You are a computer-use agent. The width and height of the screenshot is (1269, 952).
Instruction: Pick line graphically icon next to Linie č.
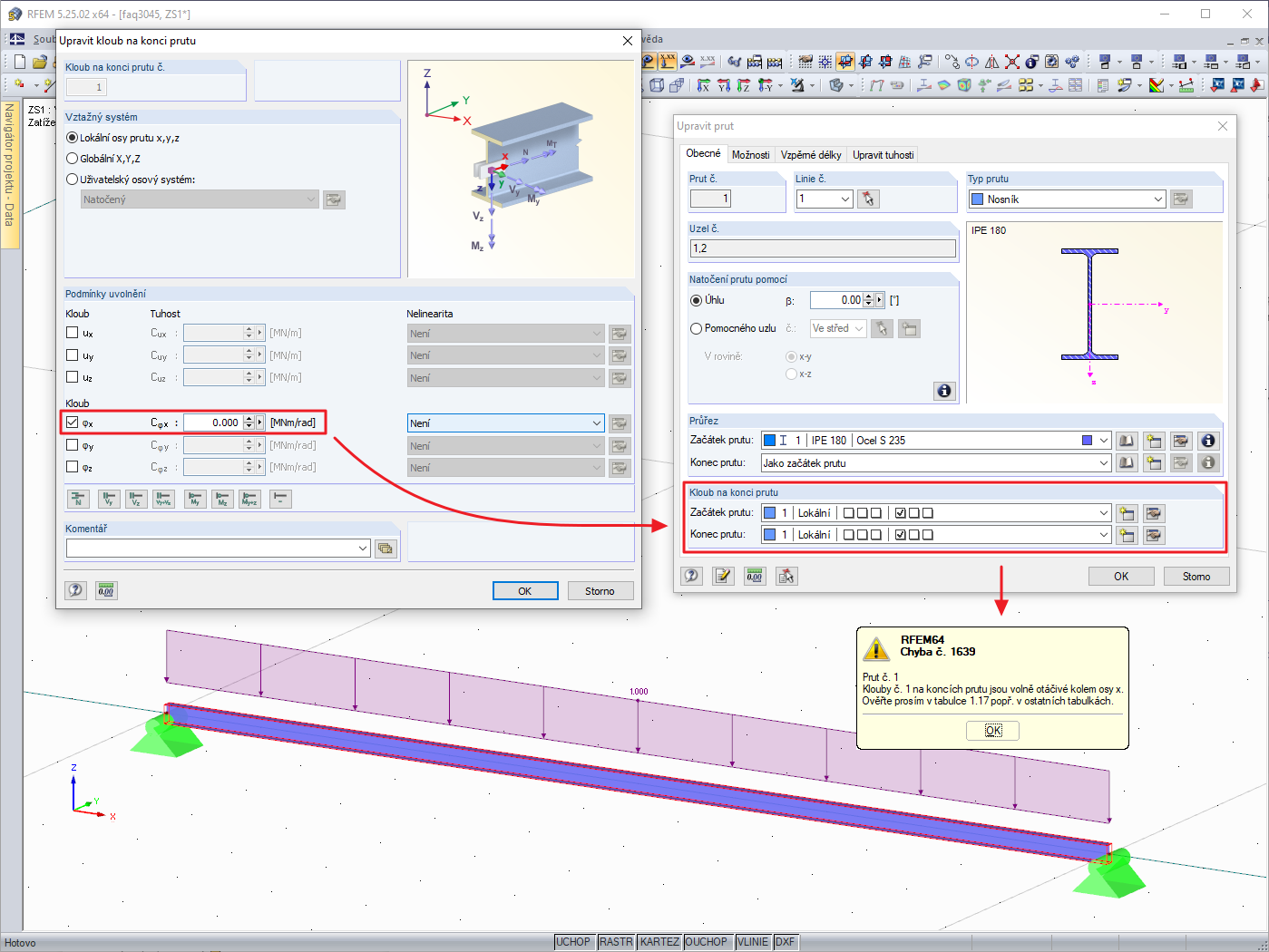(x=868, y=199)
